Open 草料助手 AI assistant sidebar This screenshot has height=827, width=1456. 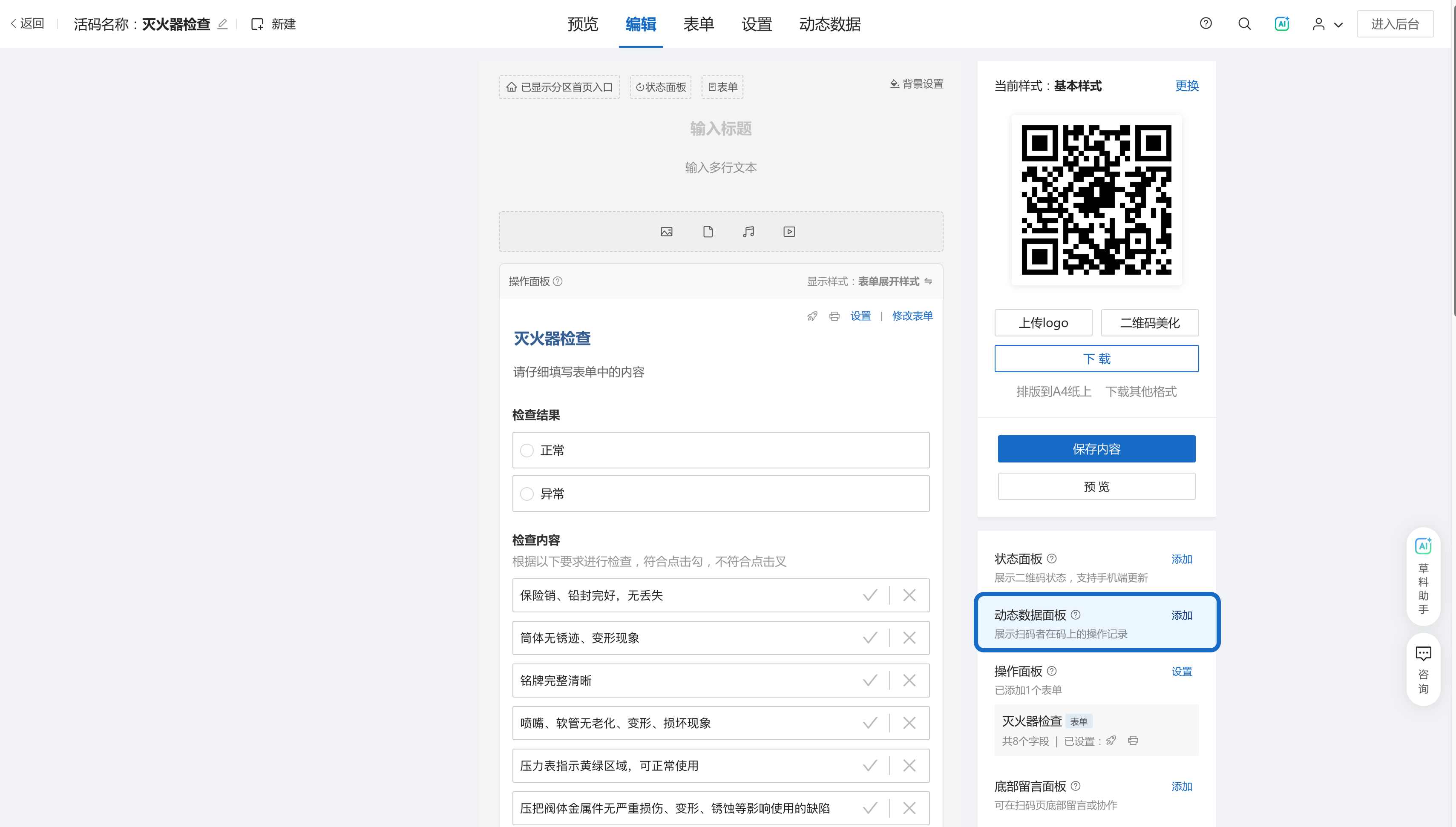coord(1423,576)
